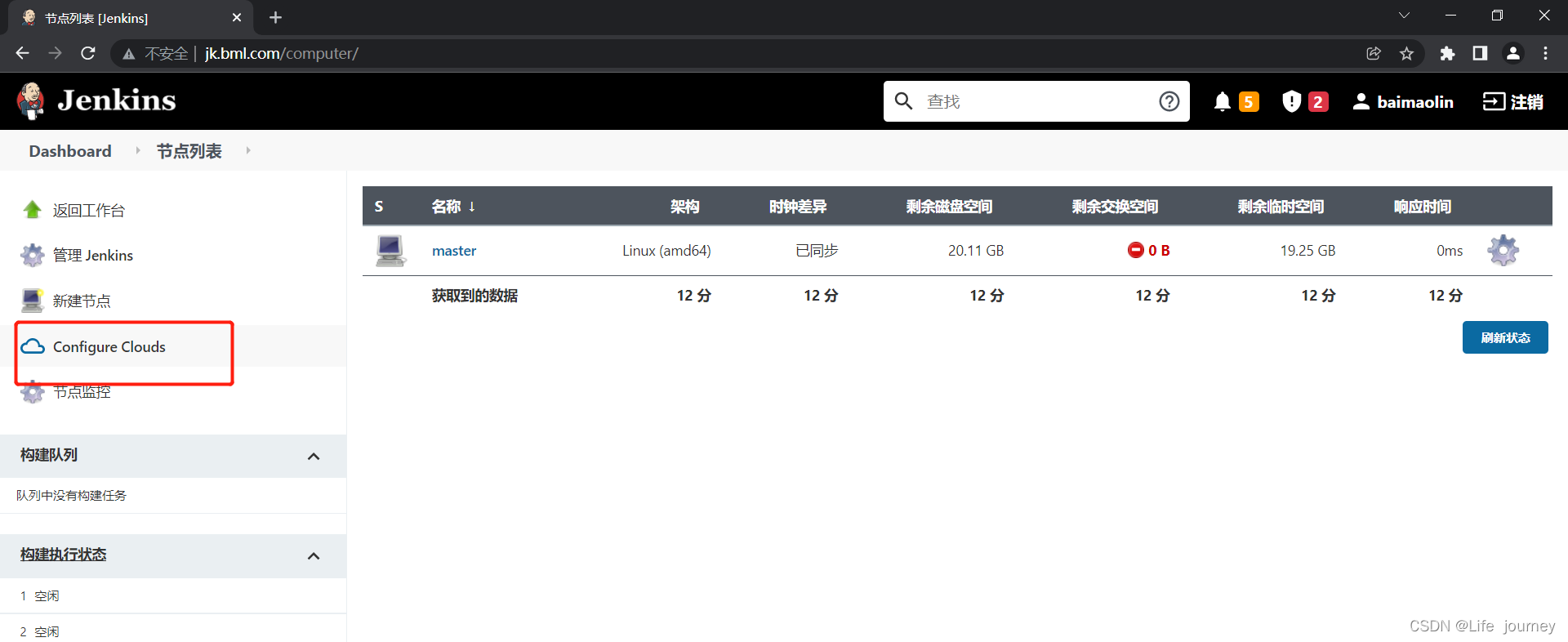Open notifications count badge 5
This screenshot has height=642, width=1568.
click(x=1249, y=101)
